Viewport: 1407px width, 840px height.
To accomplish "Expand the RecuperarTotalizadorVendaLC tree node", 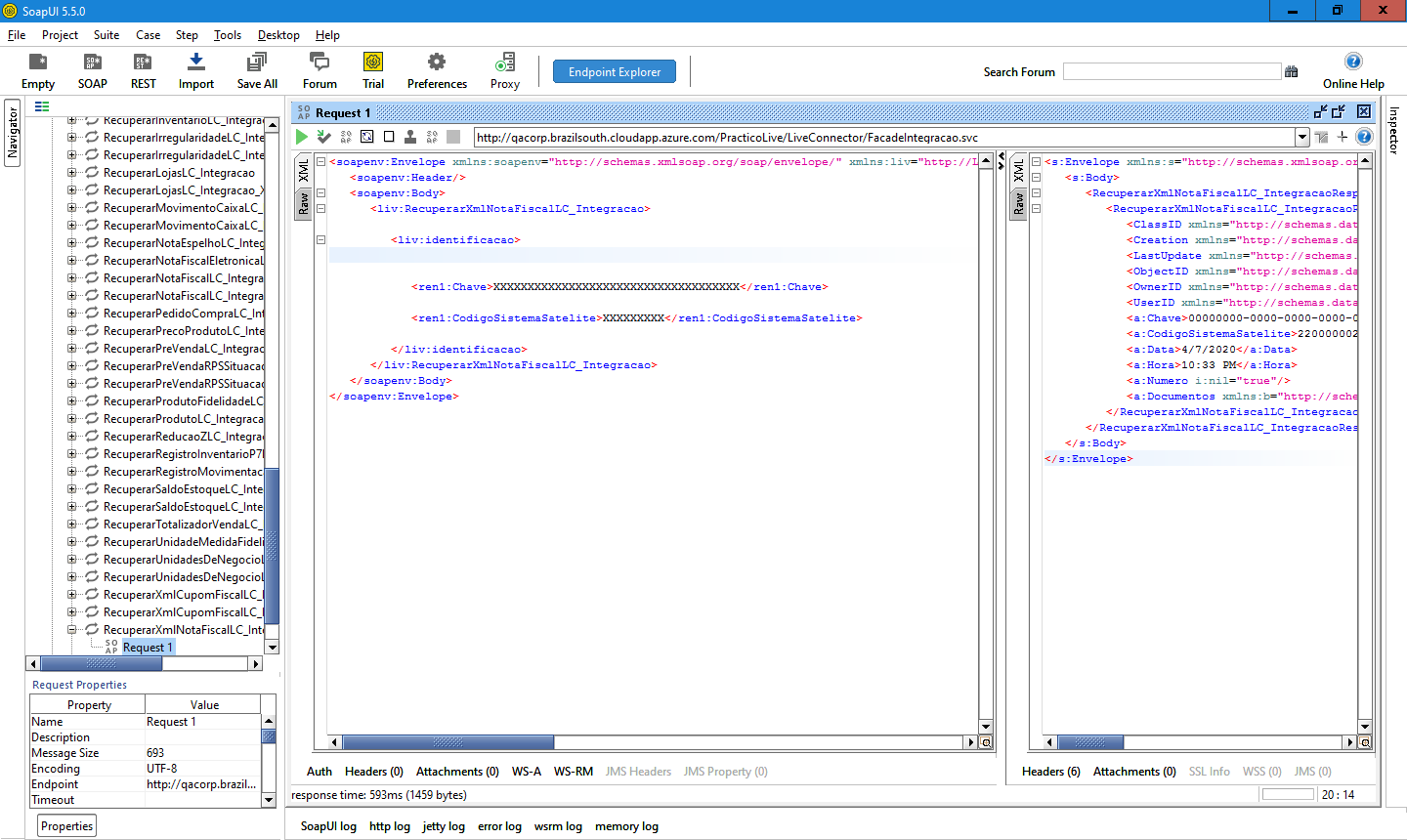I will coord(71,525).
